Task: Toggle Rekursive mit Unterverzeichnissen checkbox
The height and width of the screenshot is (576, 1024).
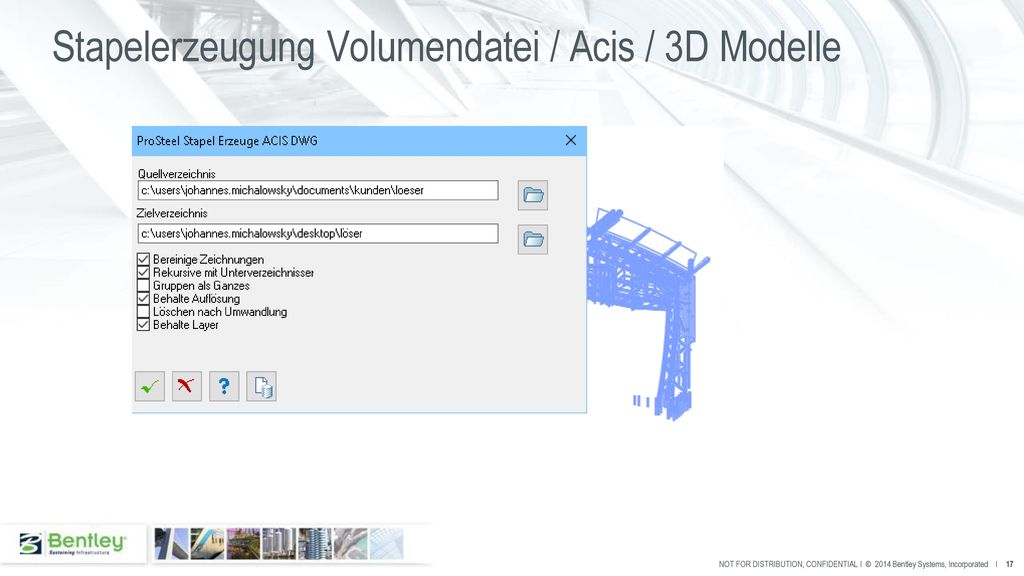Action: coord(144,272)
